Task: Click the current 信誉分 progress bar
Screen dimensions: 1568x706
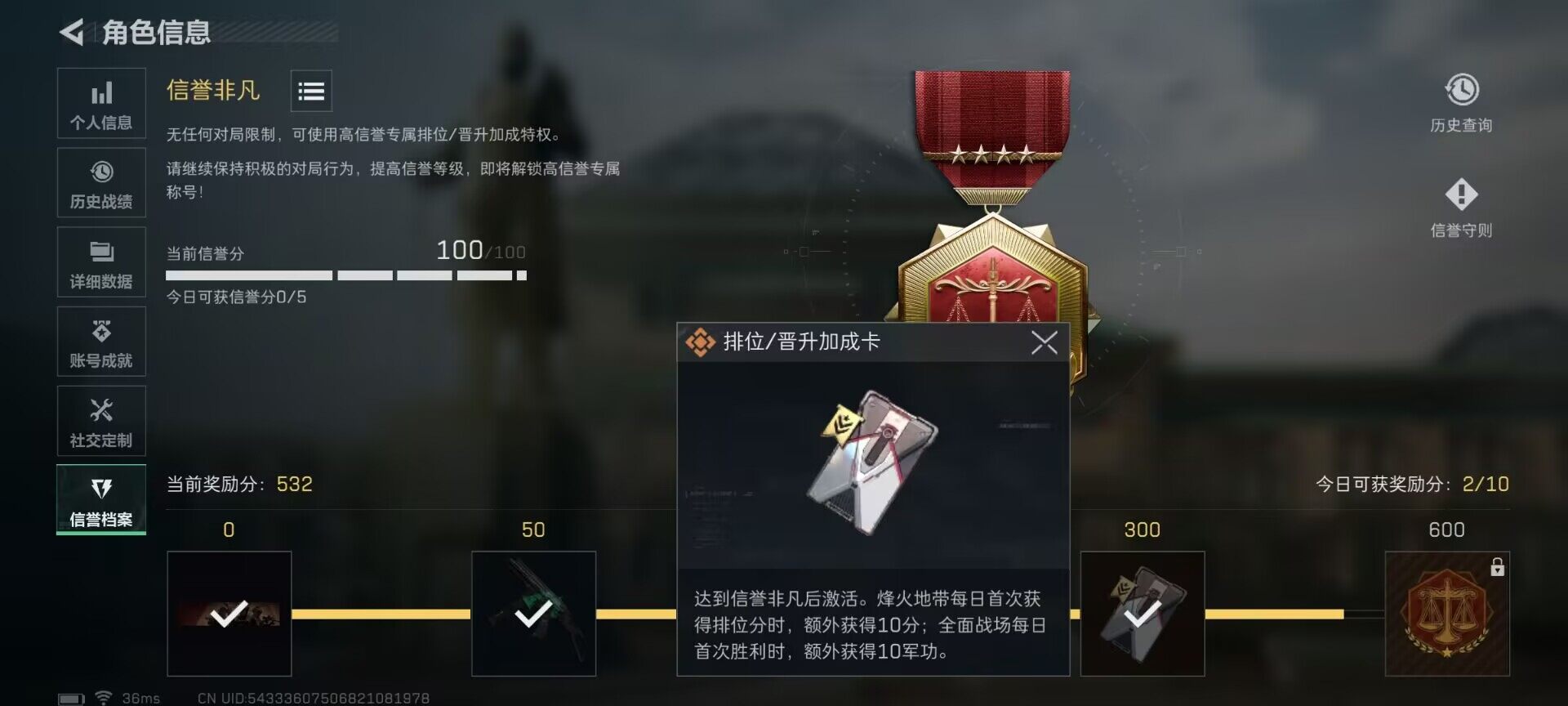Action: tap(346, 275)
